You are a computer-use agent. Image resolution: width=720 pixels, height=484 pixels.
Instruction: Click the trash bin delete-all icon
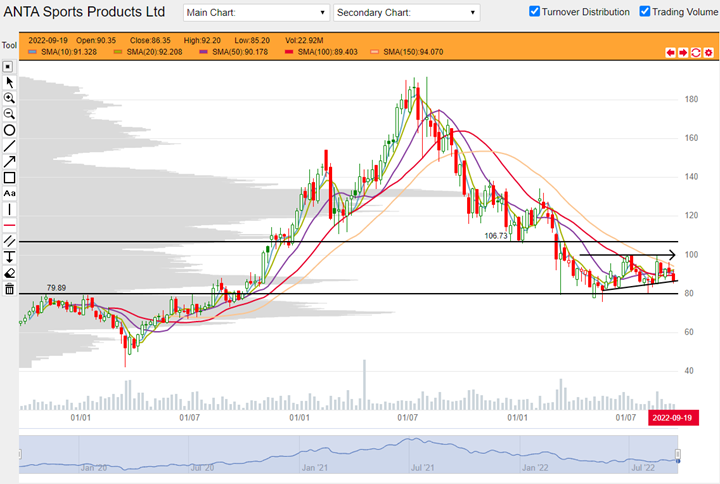tap(9, 289)
